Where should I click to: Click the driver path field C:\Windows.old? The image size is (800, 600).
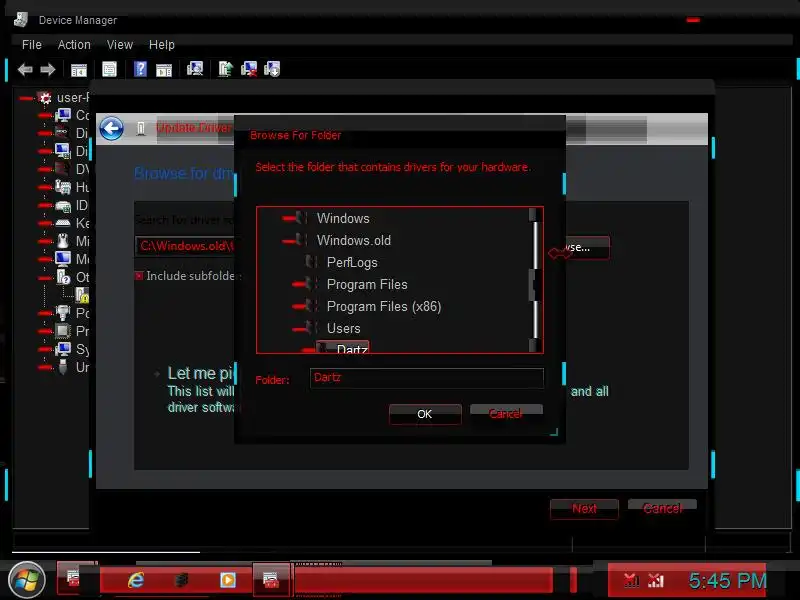click(x=185, y=246)
